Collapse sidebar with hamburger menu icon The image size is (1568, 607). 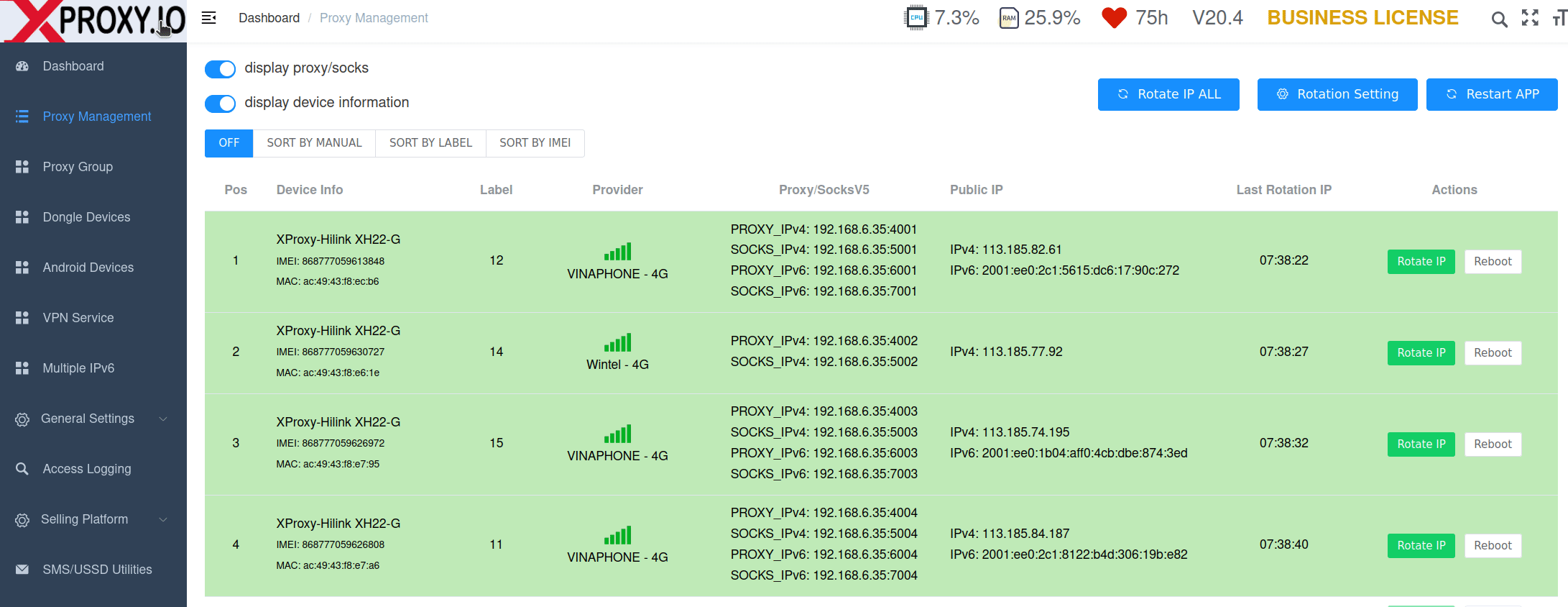[x=208, y=18]
